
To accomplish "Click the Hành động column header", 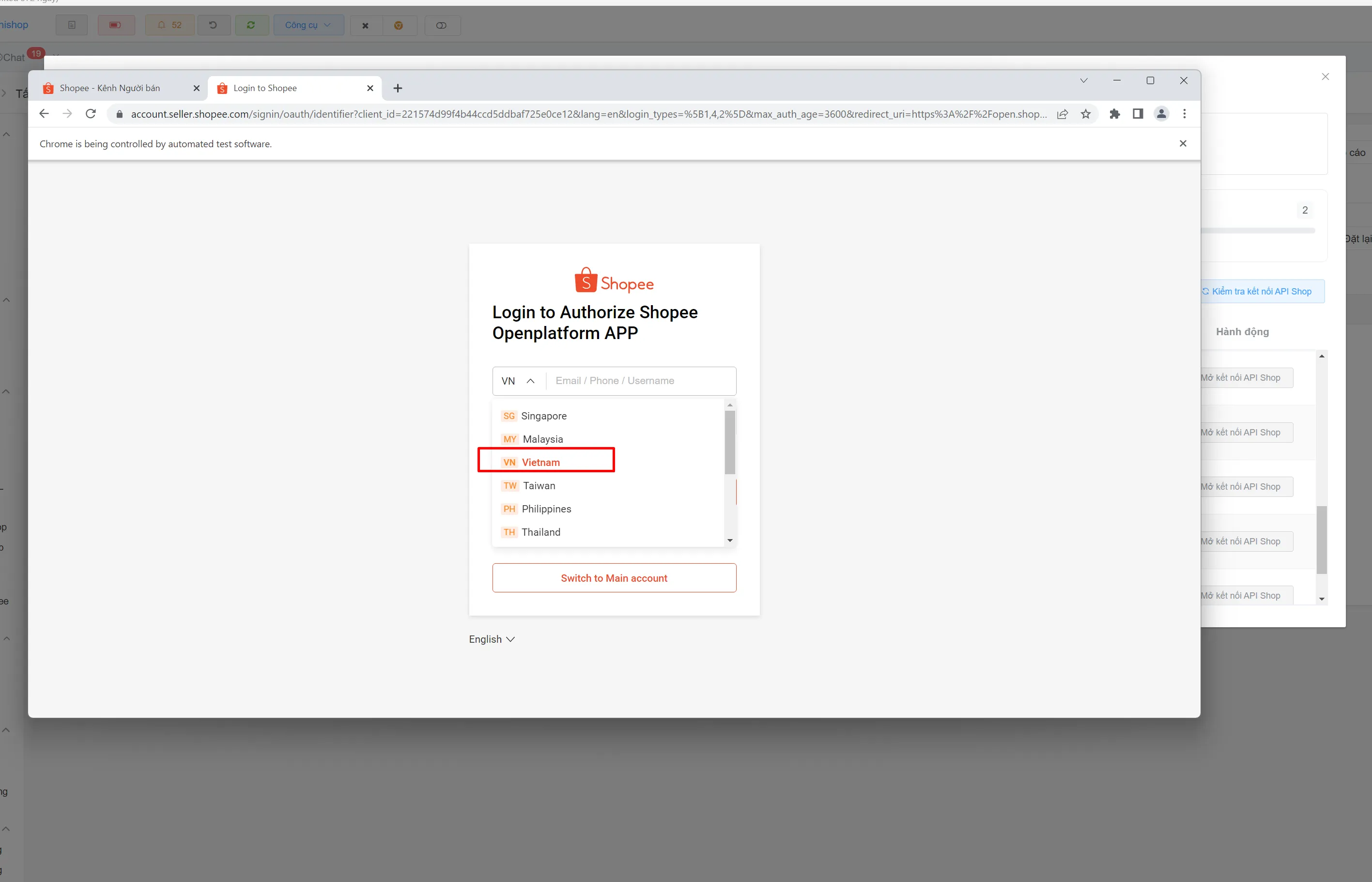I will (x=1242, y=332).
